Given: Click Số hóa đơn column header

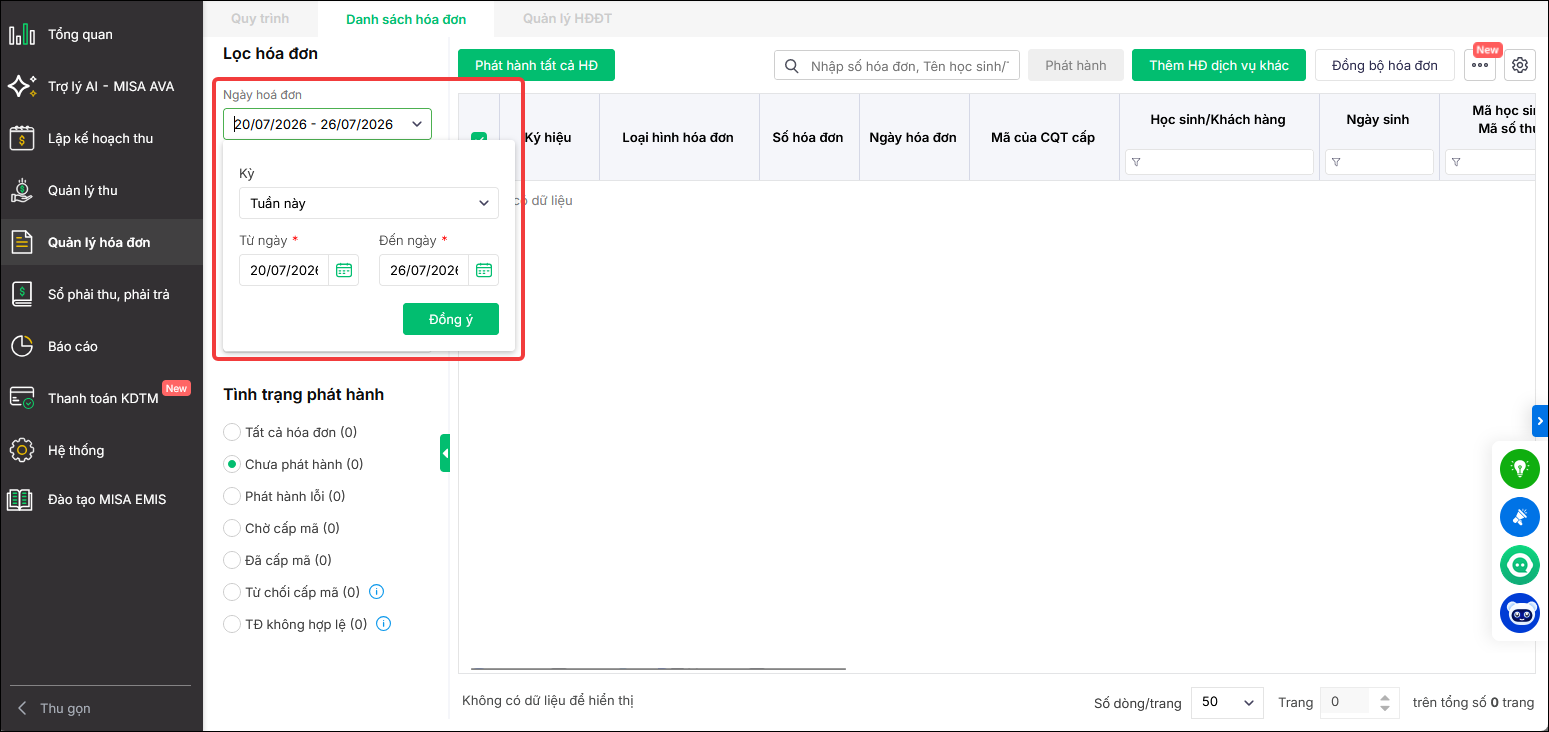Looking at the screenshot, I should (808, 137).
